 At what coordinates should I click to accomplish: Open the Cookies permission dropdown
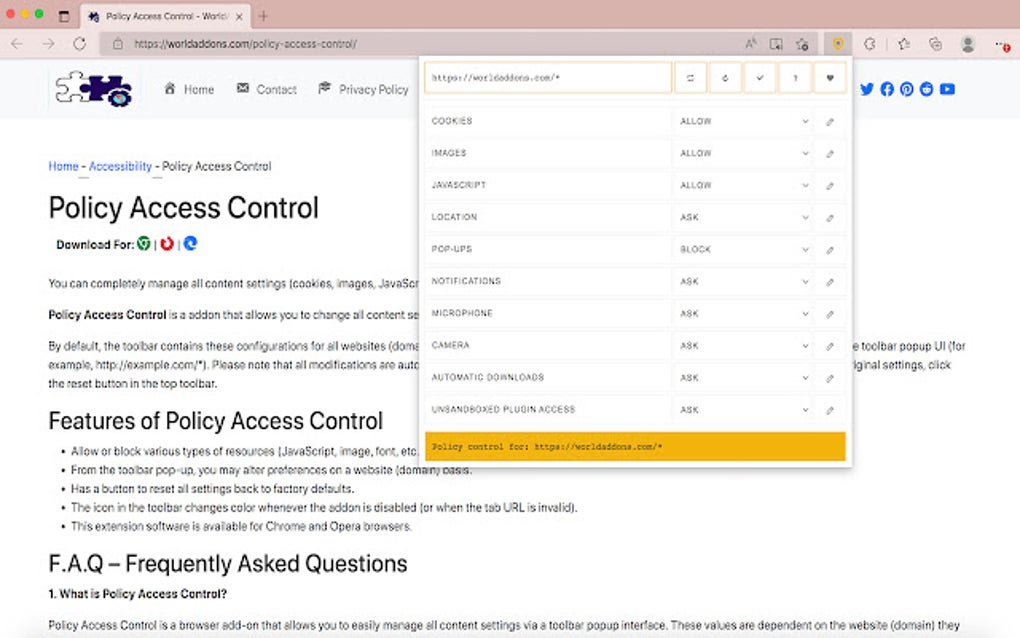[x=744, y=122]
